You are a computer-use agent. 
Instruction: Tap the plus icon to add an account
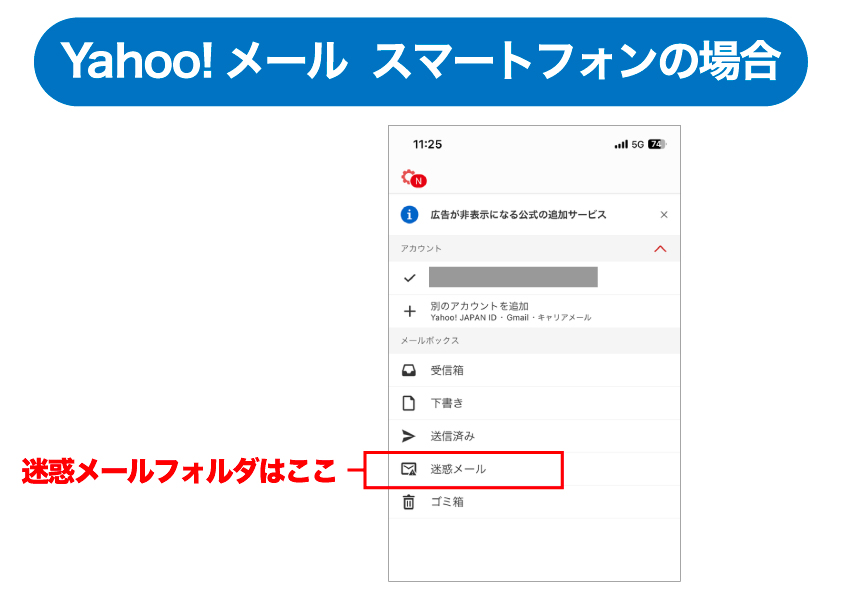(x=410, y=311)
